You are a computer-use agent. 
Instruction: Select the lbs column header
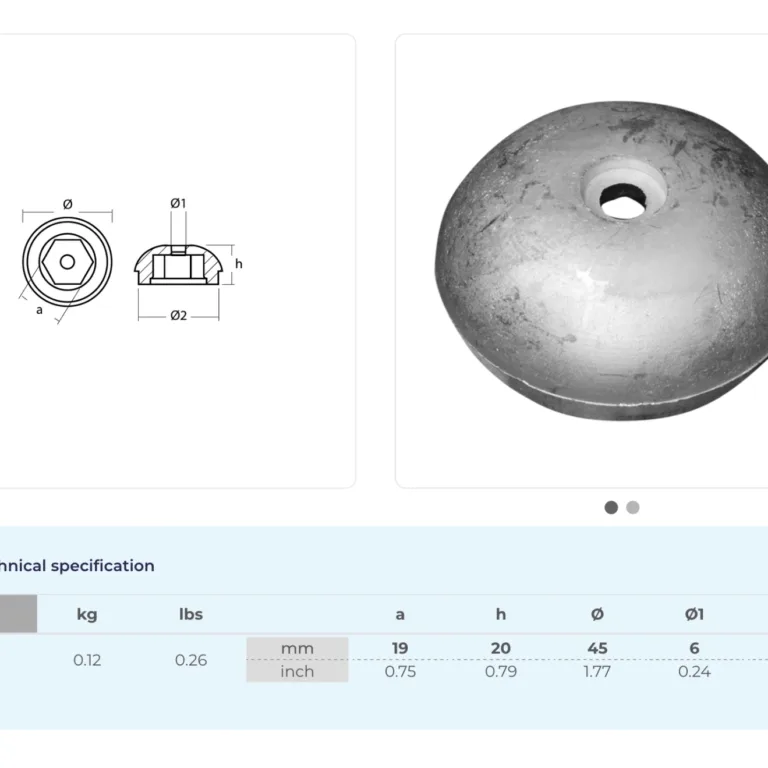[191, 614]
